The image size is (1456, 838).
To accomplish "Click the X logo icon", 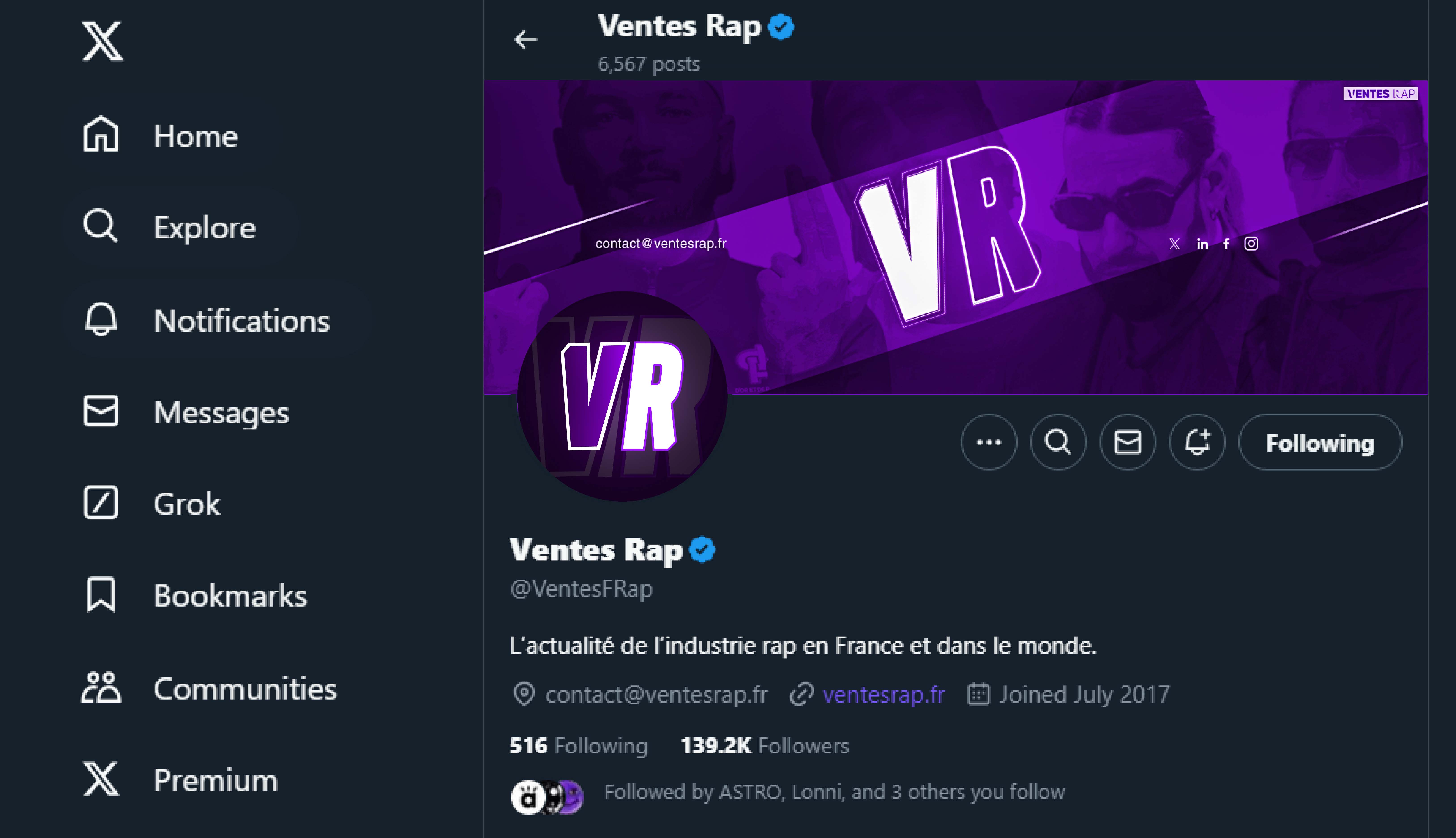I will 102,41.
